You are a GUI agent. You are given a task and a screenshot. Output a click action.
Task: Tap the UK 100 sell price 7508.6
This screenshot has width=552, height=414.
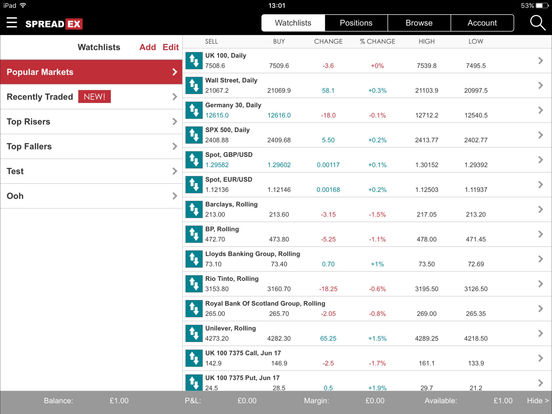click(215, 66)
